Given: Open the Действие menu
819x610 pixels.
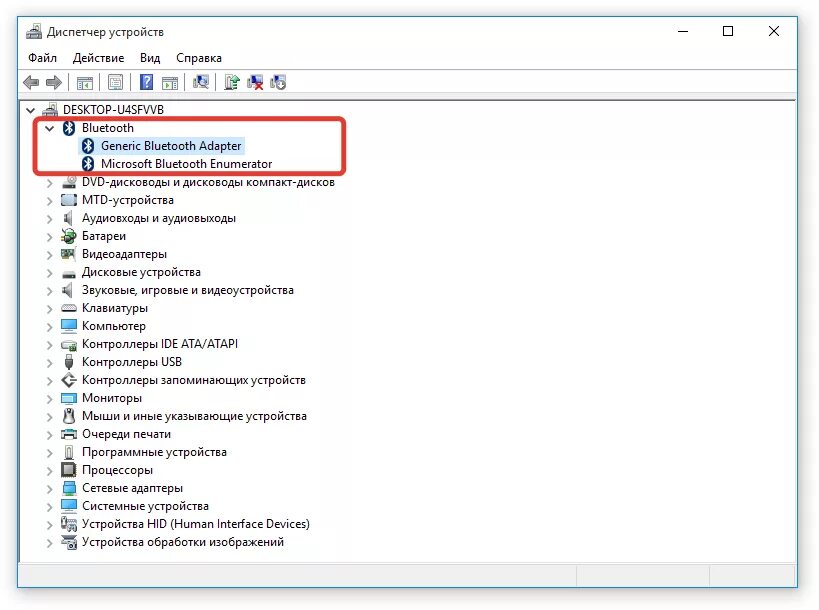Looking at the screenshot, I should pos(98,58).
